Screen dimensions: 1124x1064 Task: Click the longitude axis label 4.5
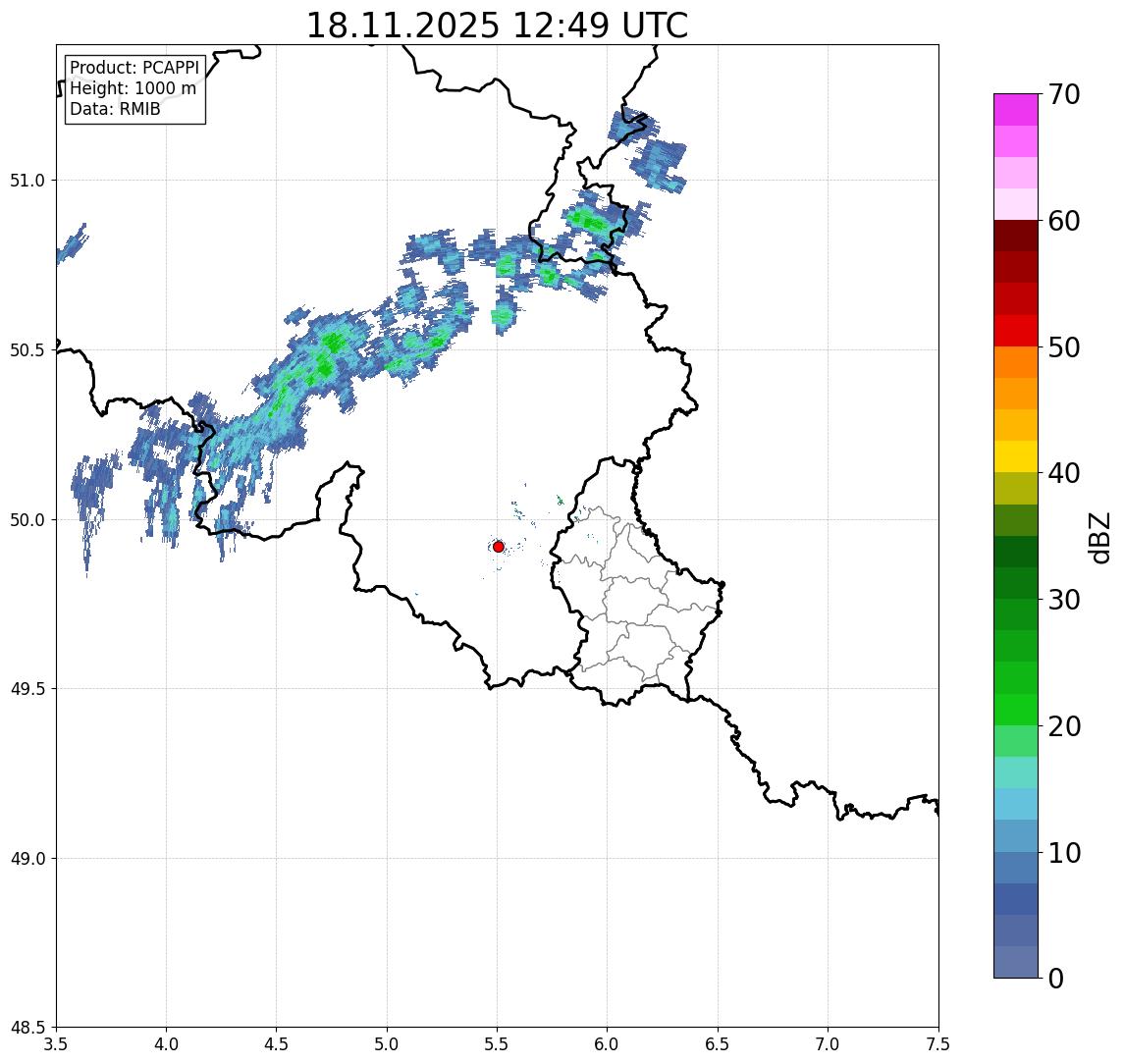[x=277, y=1044]
